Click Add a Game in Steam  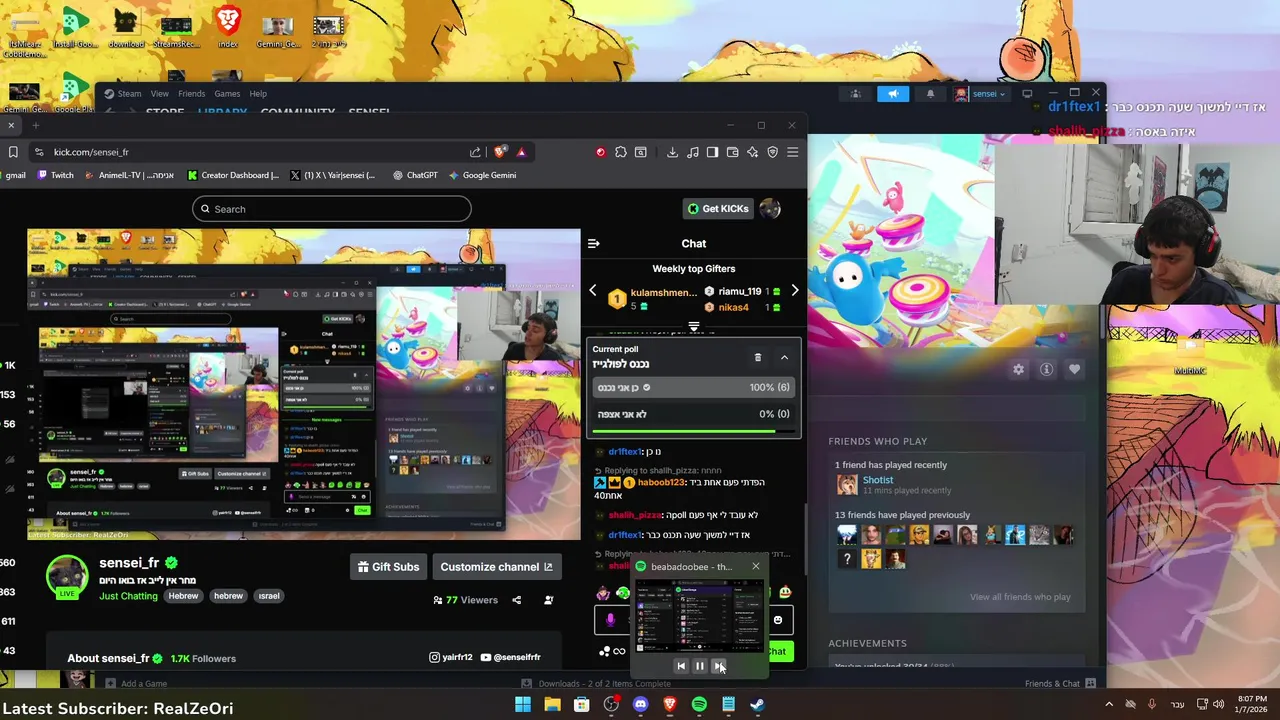pos(135,684)
